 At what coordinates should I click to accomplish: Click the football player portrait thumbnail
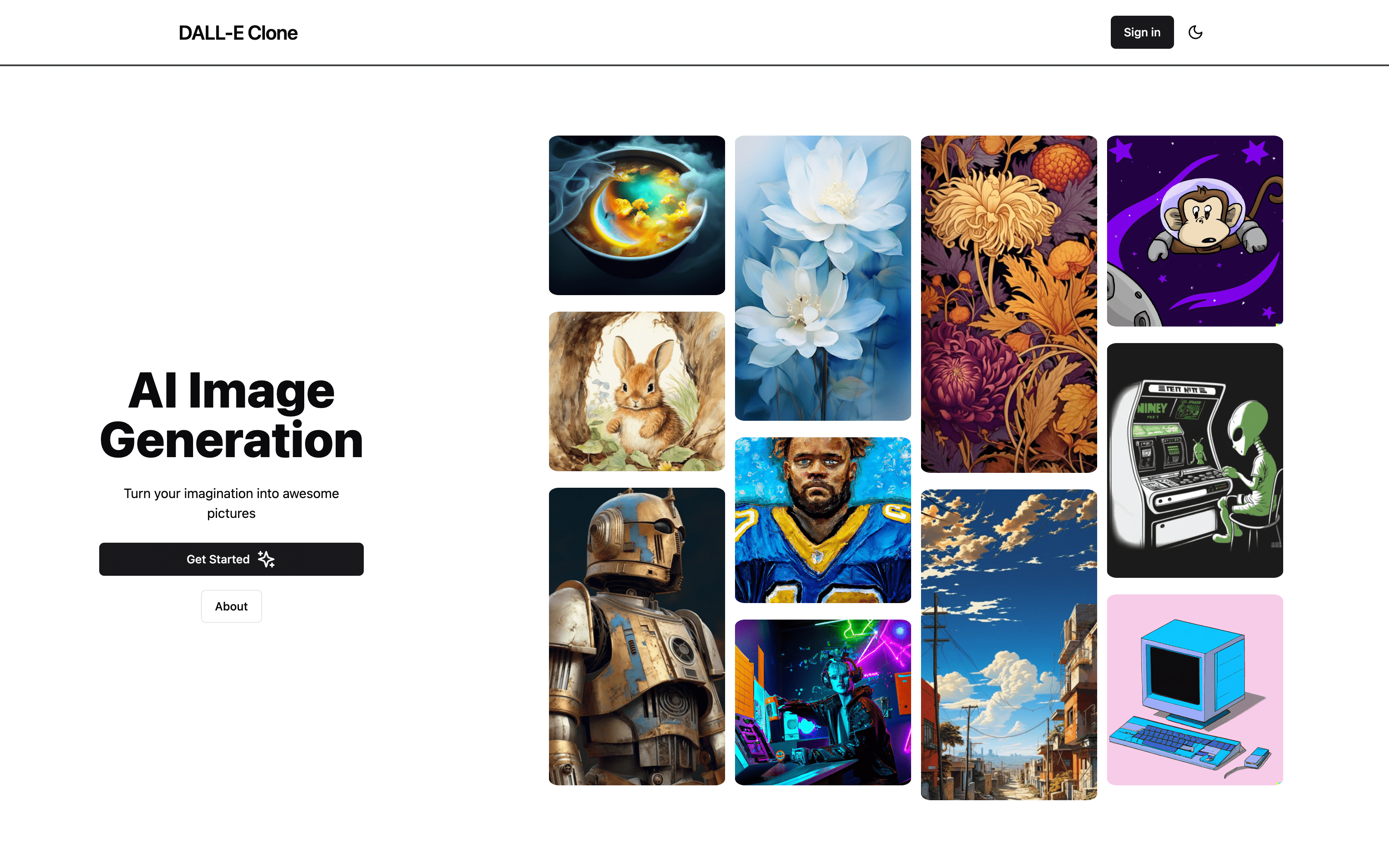pos(822,520)
